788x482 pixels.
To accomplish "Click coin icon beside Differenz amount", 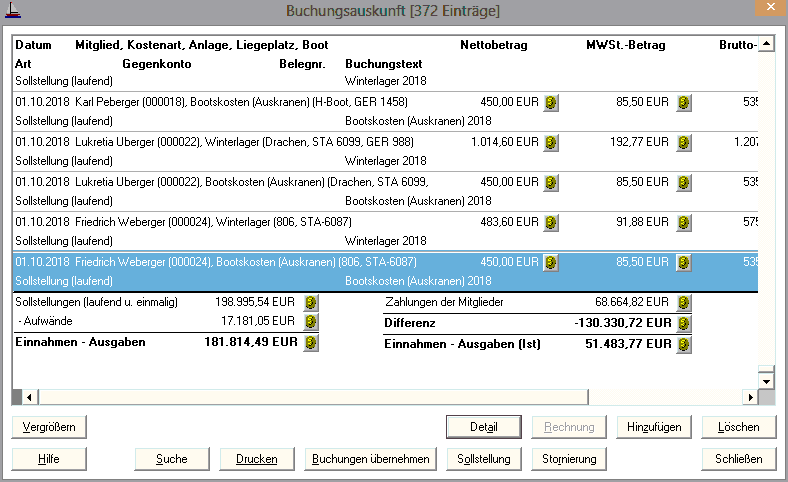I will pyautogui.click(x=684, y=323).
